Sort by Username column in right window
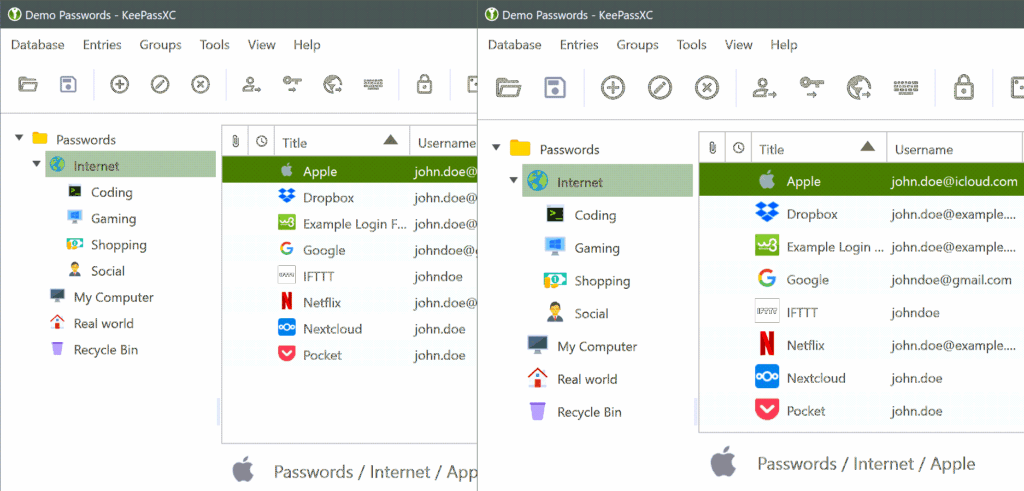Viewport: 1024px width, 491px height. coord(954,148)
